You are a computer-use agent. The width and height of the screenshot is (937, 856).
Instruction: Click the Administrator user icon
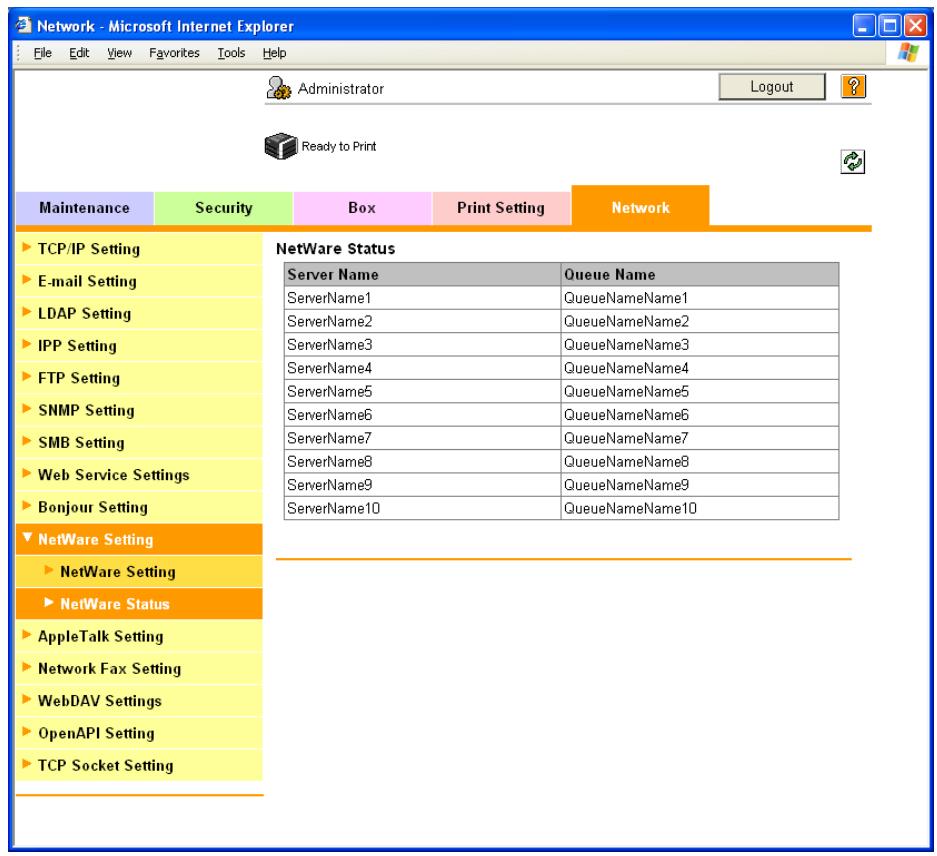pos(278,88)
